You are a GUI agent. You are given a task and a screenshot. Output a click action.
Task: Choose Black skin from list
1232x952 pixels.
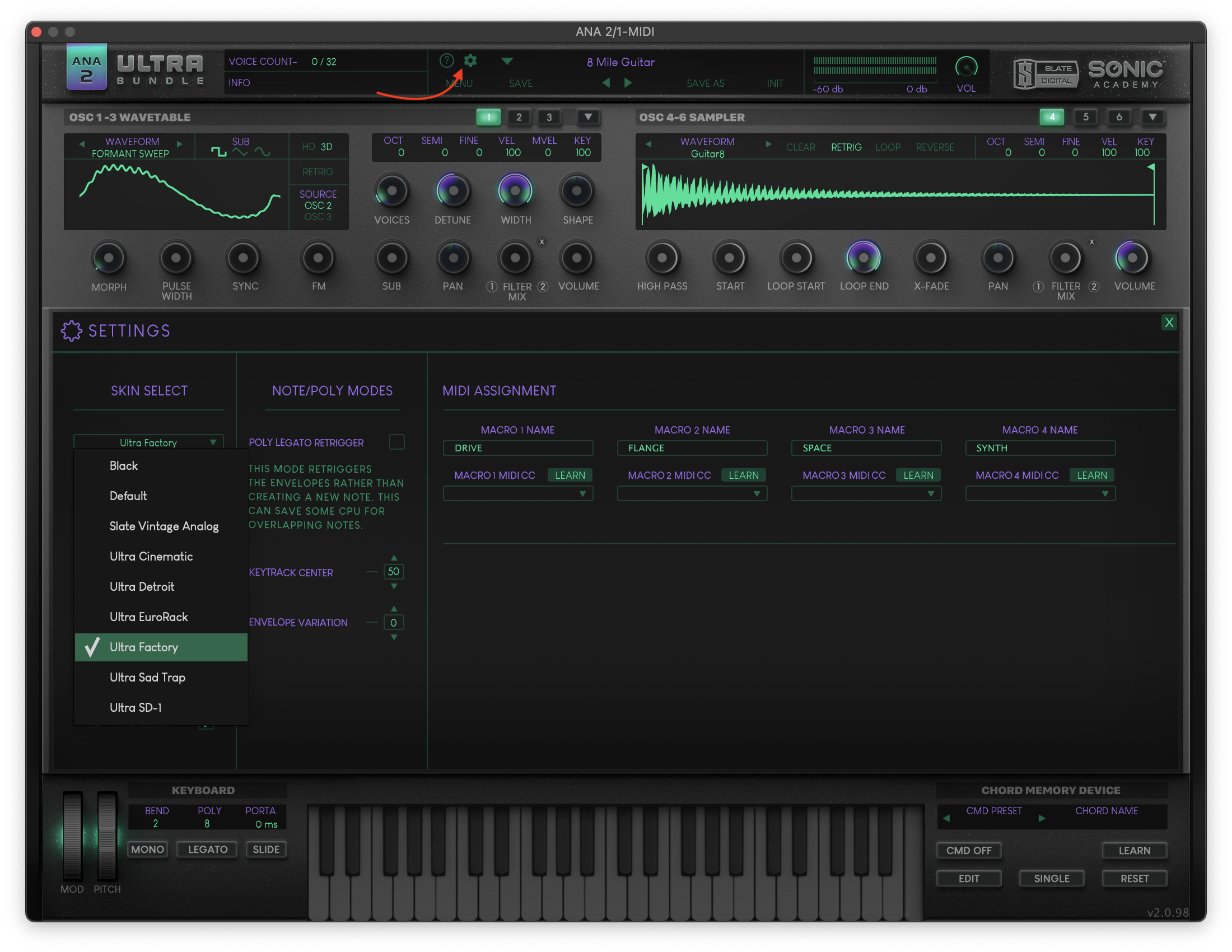[x=161, y=466]
